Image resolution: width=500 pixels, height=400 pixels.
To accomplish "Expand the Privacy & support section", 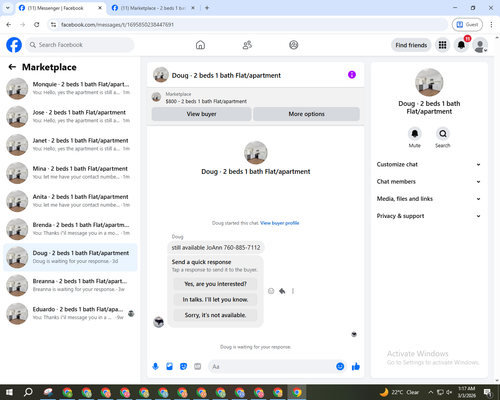I will coord(429,216).
